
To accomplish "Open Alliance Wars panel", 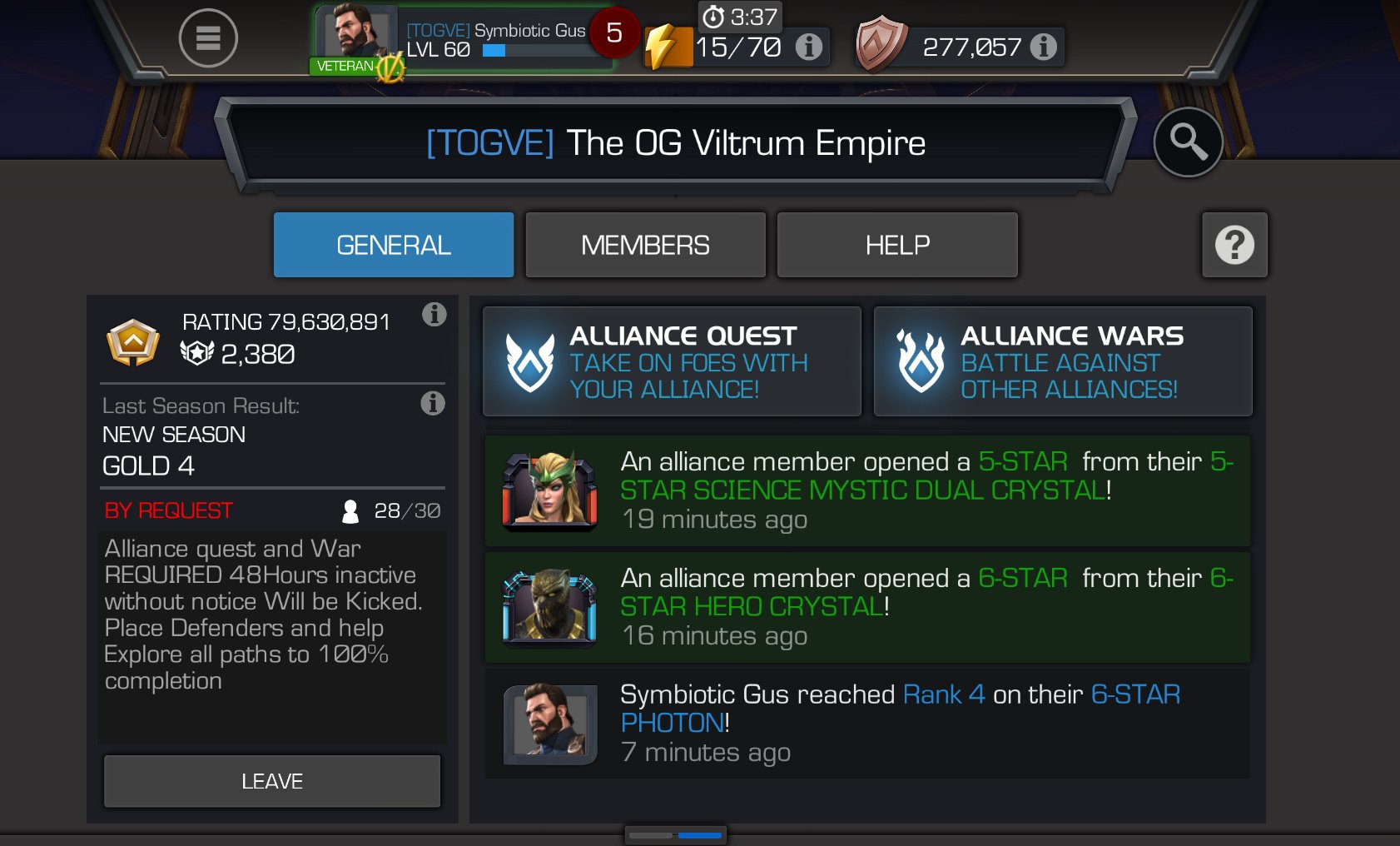I will click(x=1063, y=361).
